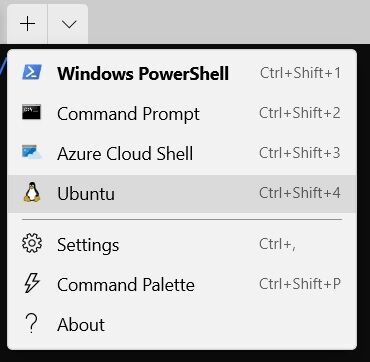
Task: Click the Ctrl+Shift+P shortcut label
Action: point(300,284)
